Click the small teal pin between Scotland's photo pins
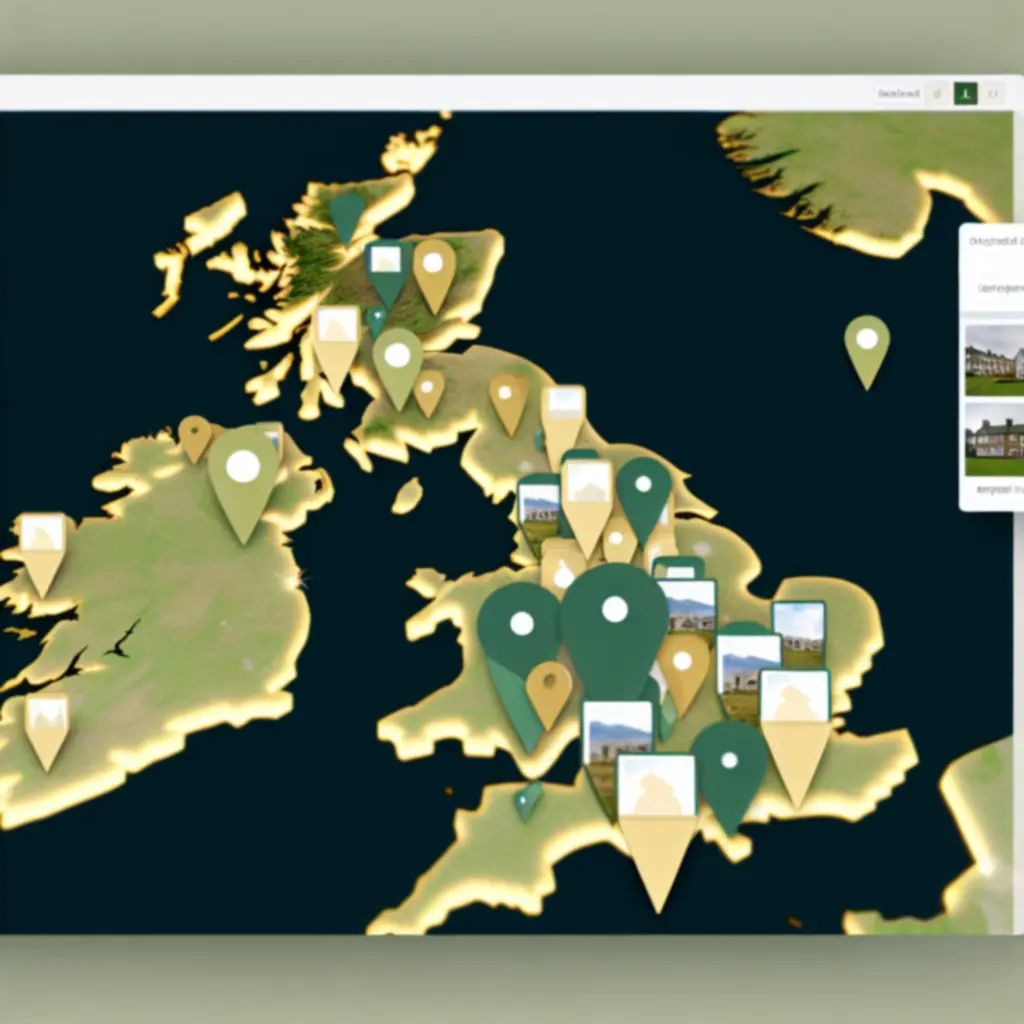This screenshot has width=1024, height=1024. [x=376, y=322]
